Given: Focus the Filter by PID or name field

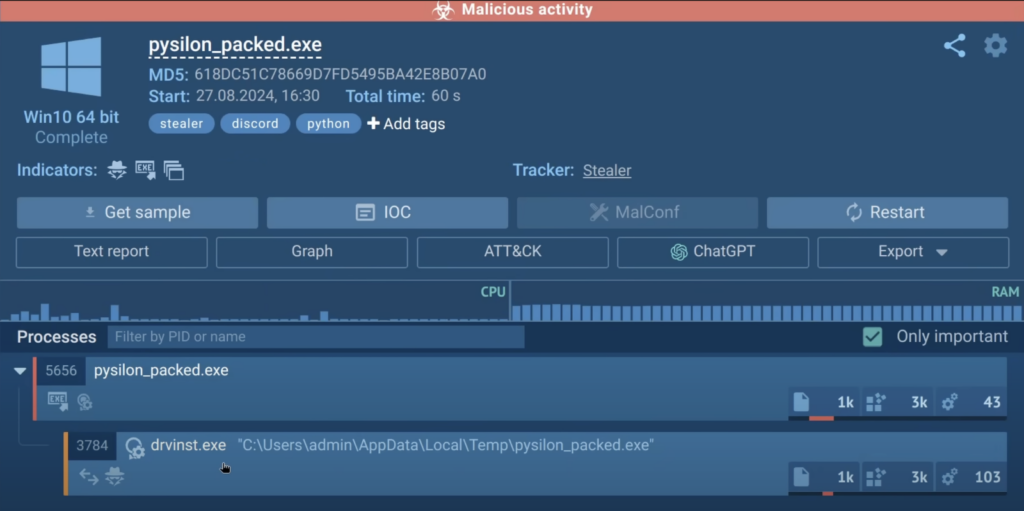Looking at the screenshot, I should point(316,337).
